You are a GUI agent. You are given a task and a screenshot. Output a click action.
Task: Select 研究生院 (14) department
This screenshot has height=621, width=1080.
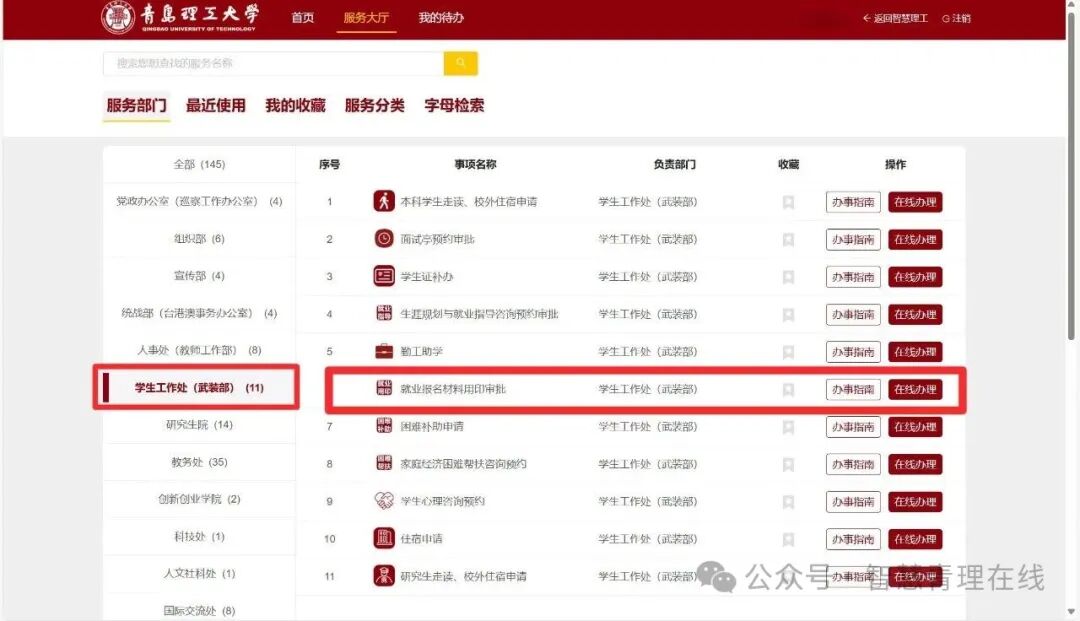(199, 425)
